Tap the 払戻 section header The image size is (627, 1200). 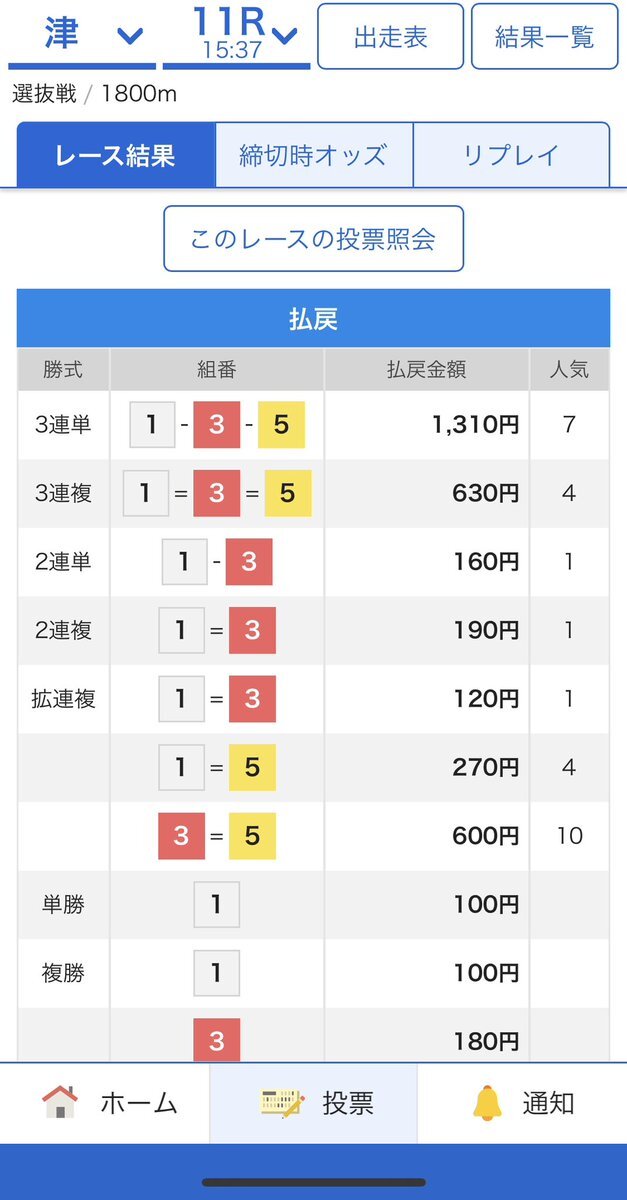click(313, 319)
